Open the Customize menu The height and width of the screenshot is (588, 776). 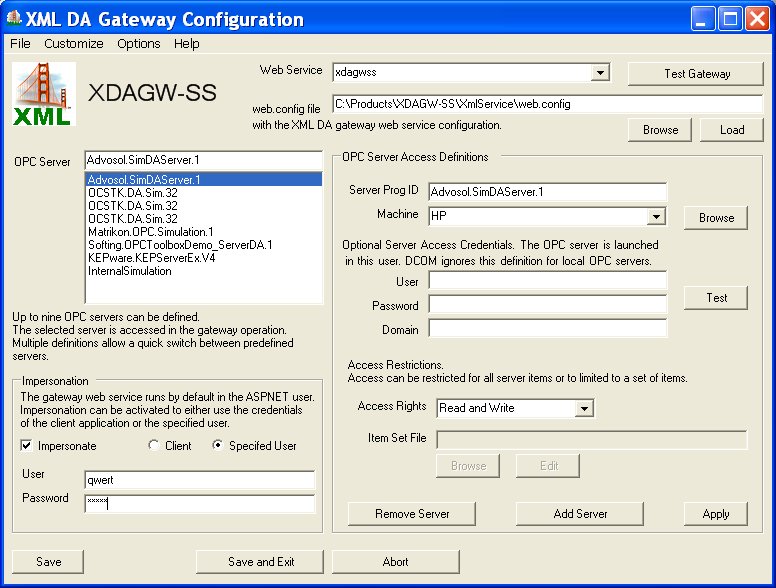point(74,44)
